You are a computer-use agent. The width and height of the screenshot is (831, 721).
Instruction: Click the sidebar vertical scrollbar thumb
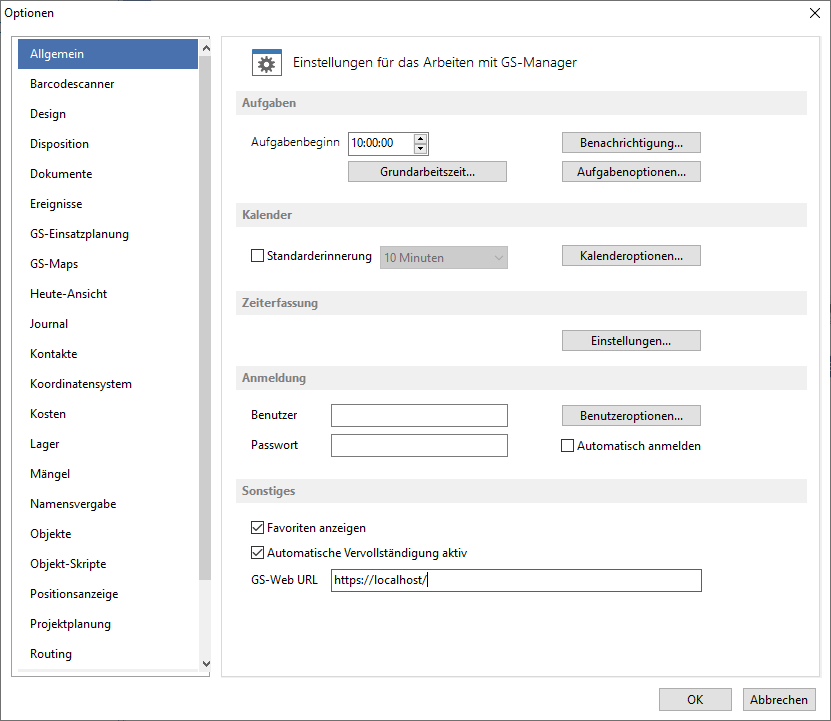click(x=205, y=317)
